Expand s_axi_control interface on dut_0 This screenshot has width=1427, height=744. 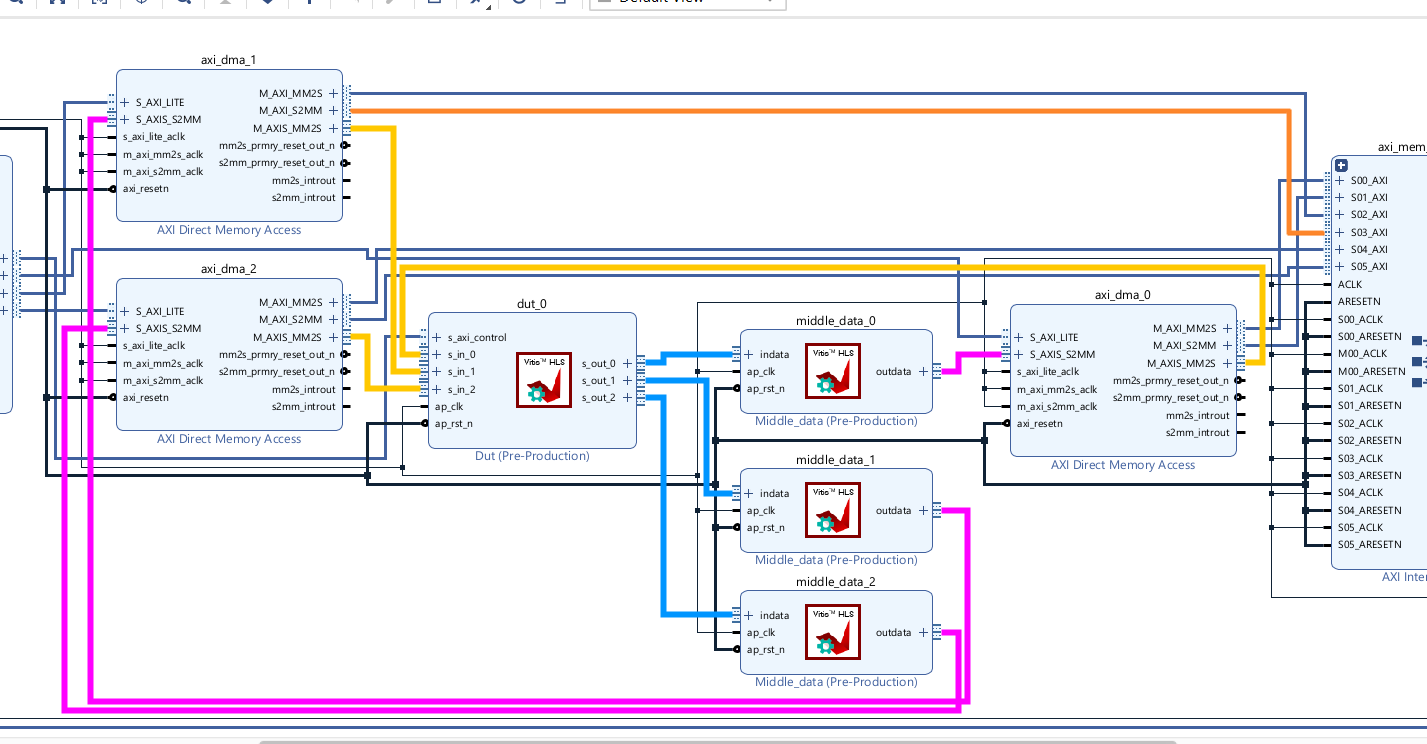[x=437, y=337]
